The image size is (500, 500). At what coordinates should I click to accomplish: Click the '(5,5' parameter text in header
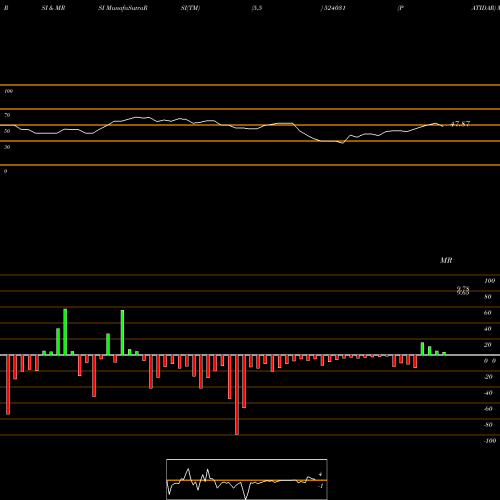tap(257, 8)
